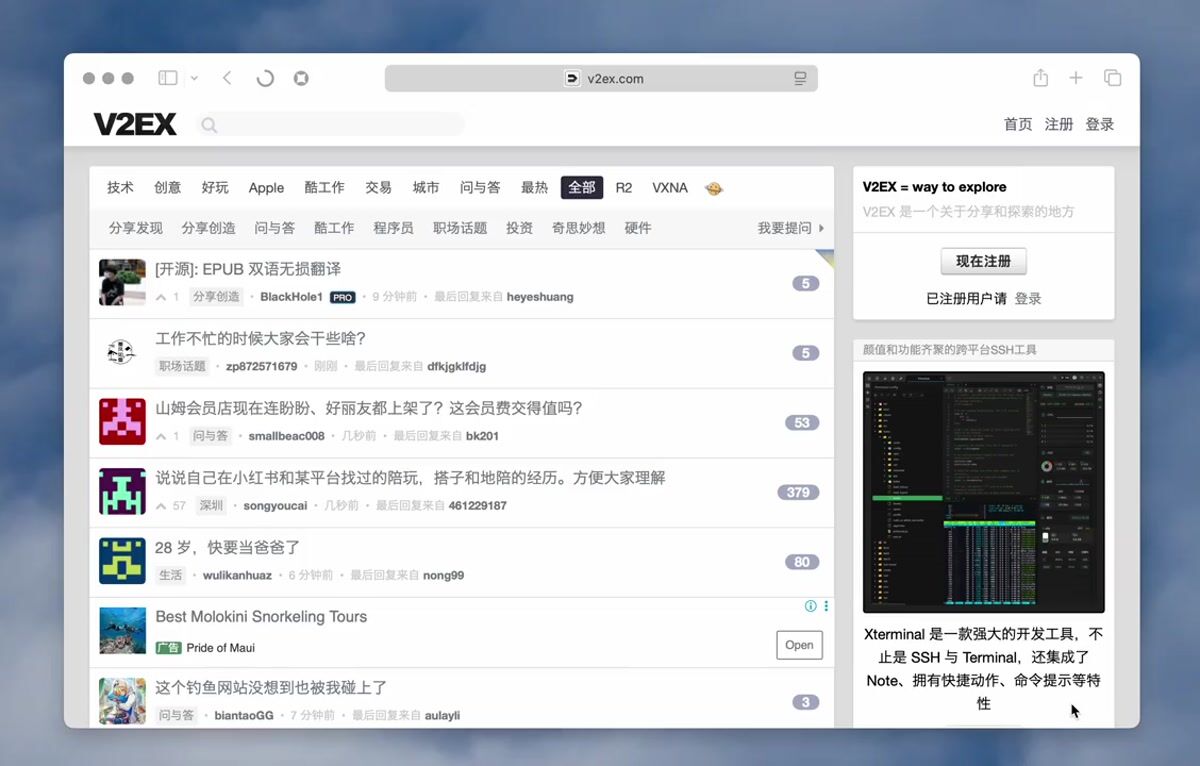The image size is (1200, 766).
Task: Click zp872571679's avatar thumbnail
Action: coord(122,352)
